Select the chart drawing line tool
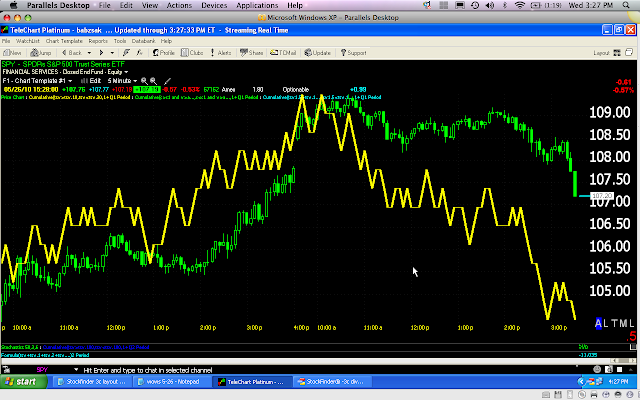Screen dimensions: 640x400 tap(167, 81)
